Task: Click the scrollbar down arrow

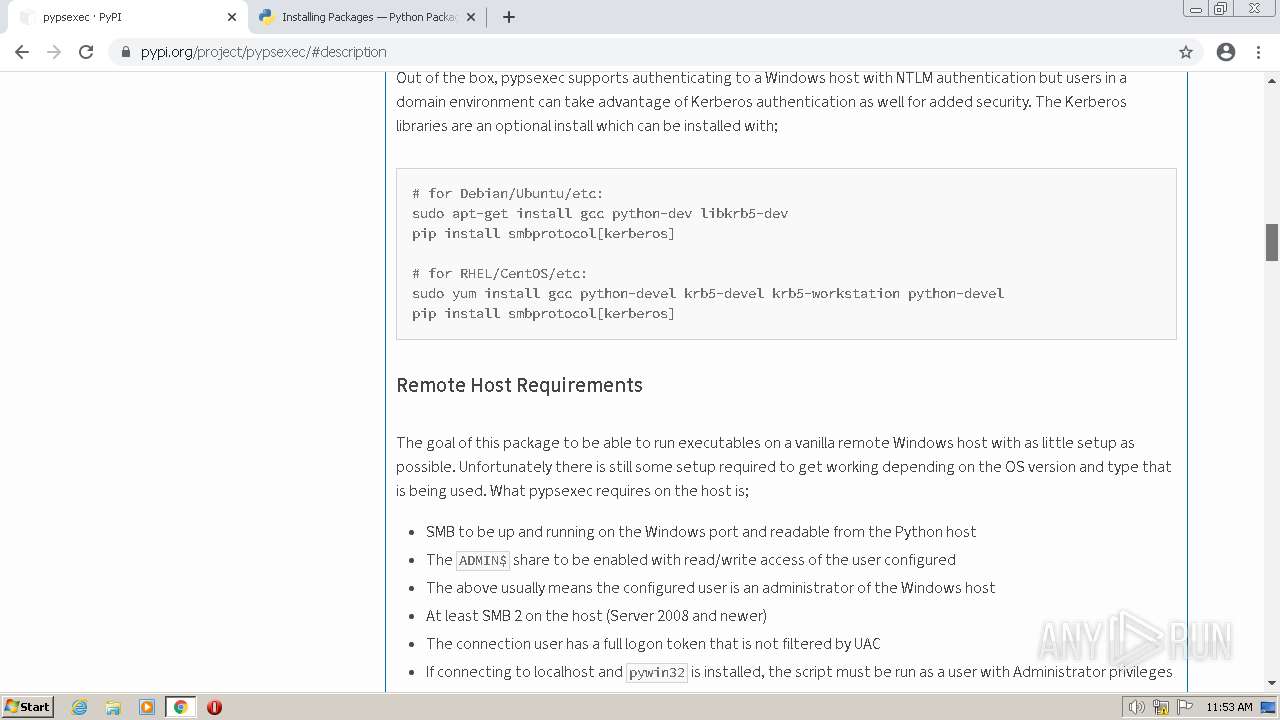Action: click(1272, 683)
